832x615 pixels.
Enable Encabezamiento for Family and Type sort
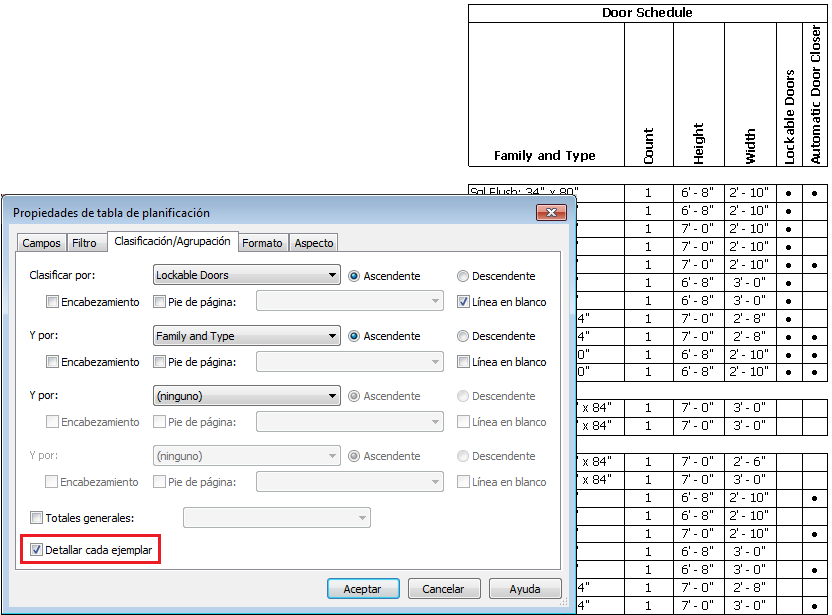click(x=52, y=362)
